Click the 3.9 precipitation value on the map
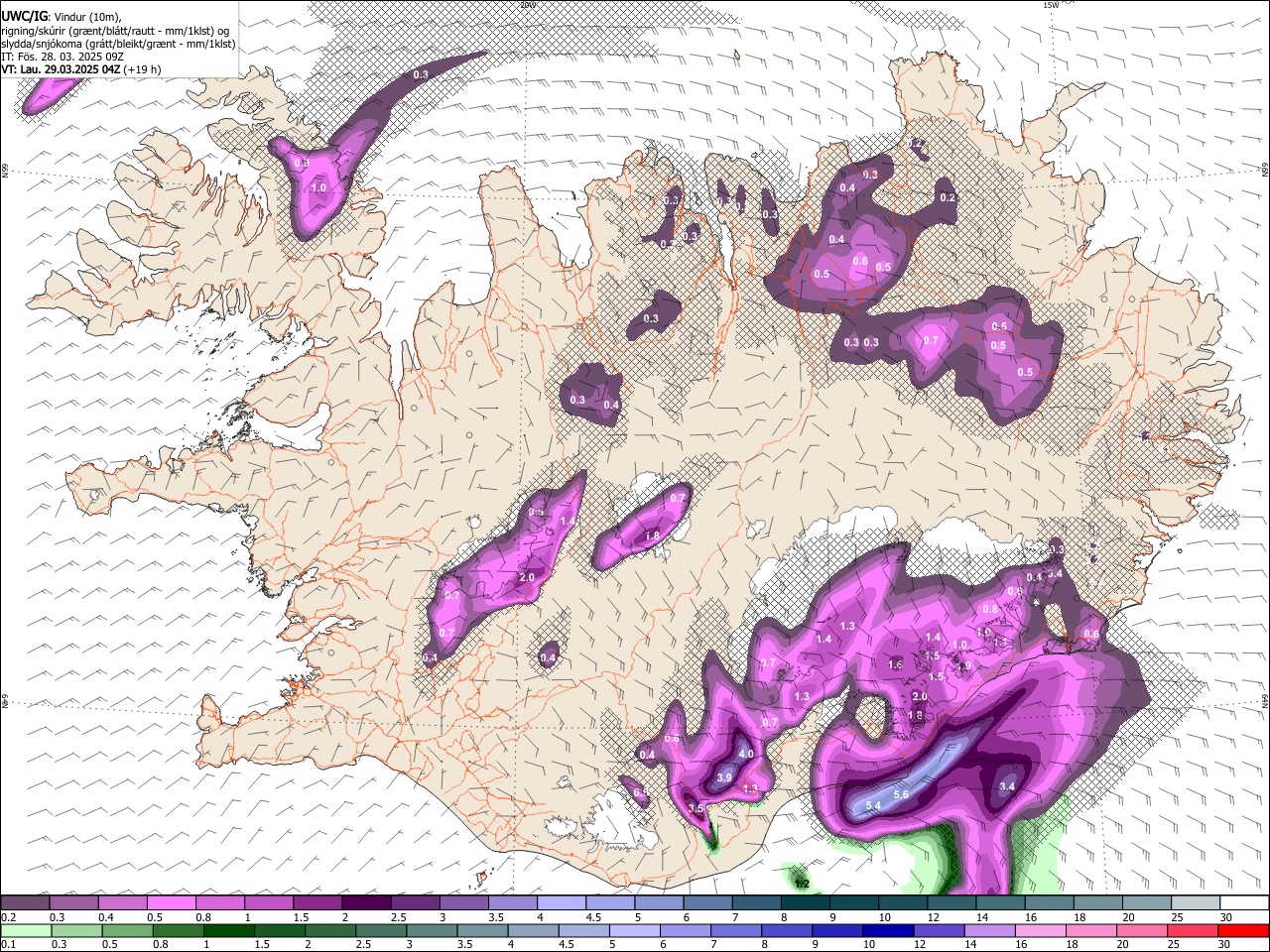This screenshot has height=952, width=1270. pos(724,777)
